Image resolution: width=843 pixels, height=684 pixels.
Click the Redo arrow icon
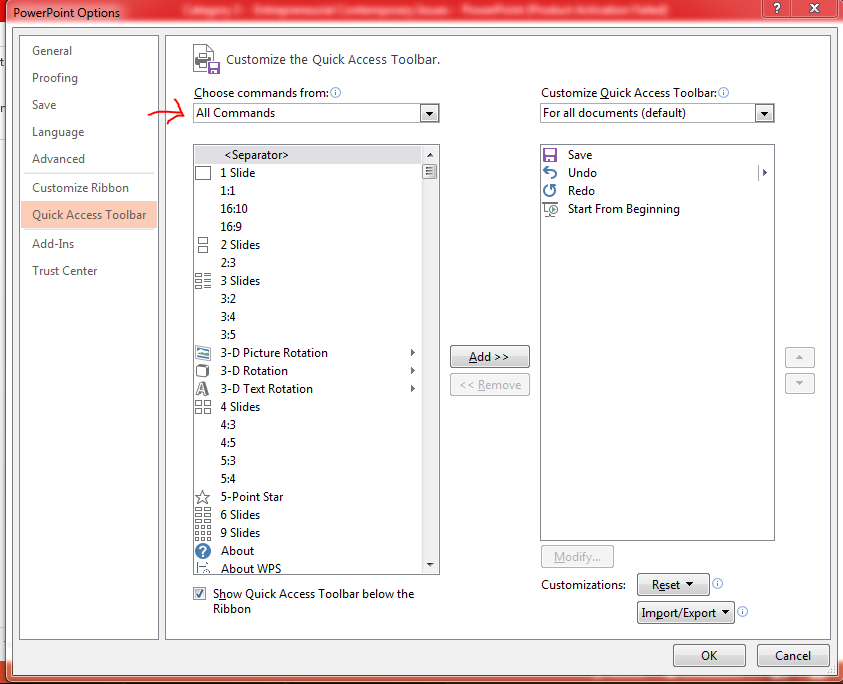[x=550, y=191]
